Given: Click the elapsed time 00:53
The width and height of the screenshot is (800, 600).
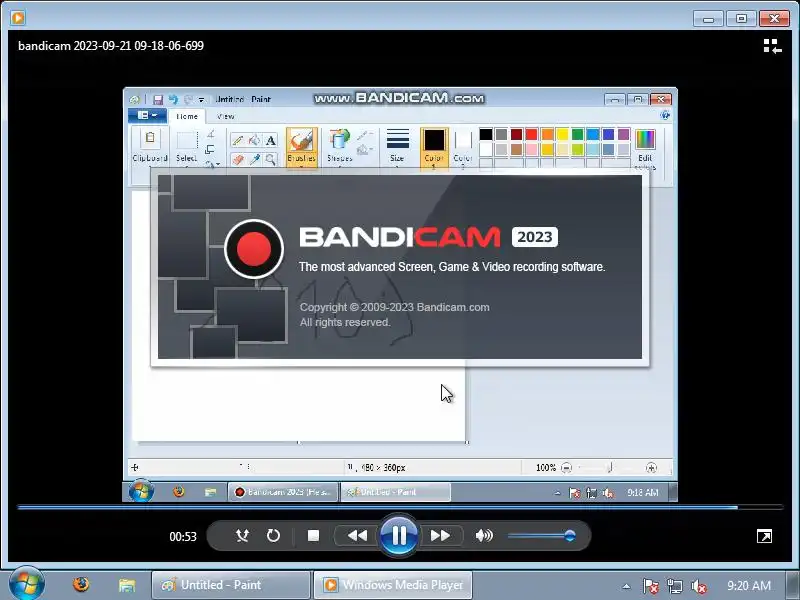Looking at the screenshot, I should (x=183, y=537).
